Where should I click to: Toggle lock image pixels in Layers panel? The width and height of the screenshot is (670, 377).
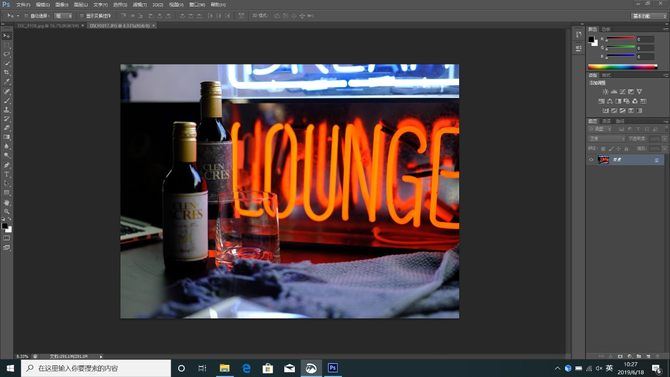pyautogui.click(x=611, y=148)
